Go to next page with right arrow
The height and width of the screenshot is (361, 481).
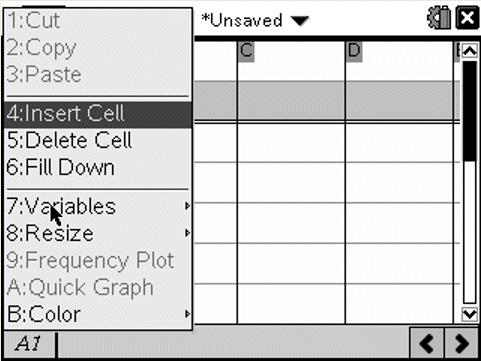click(x=462, y=343)
